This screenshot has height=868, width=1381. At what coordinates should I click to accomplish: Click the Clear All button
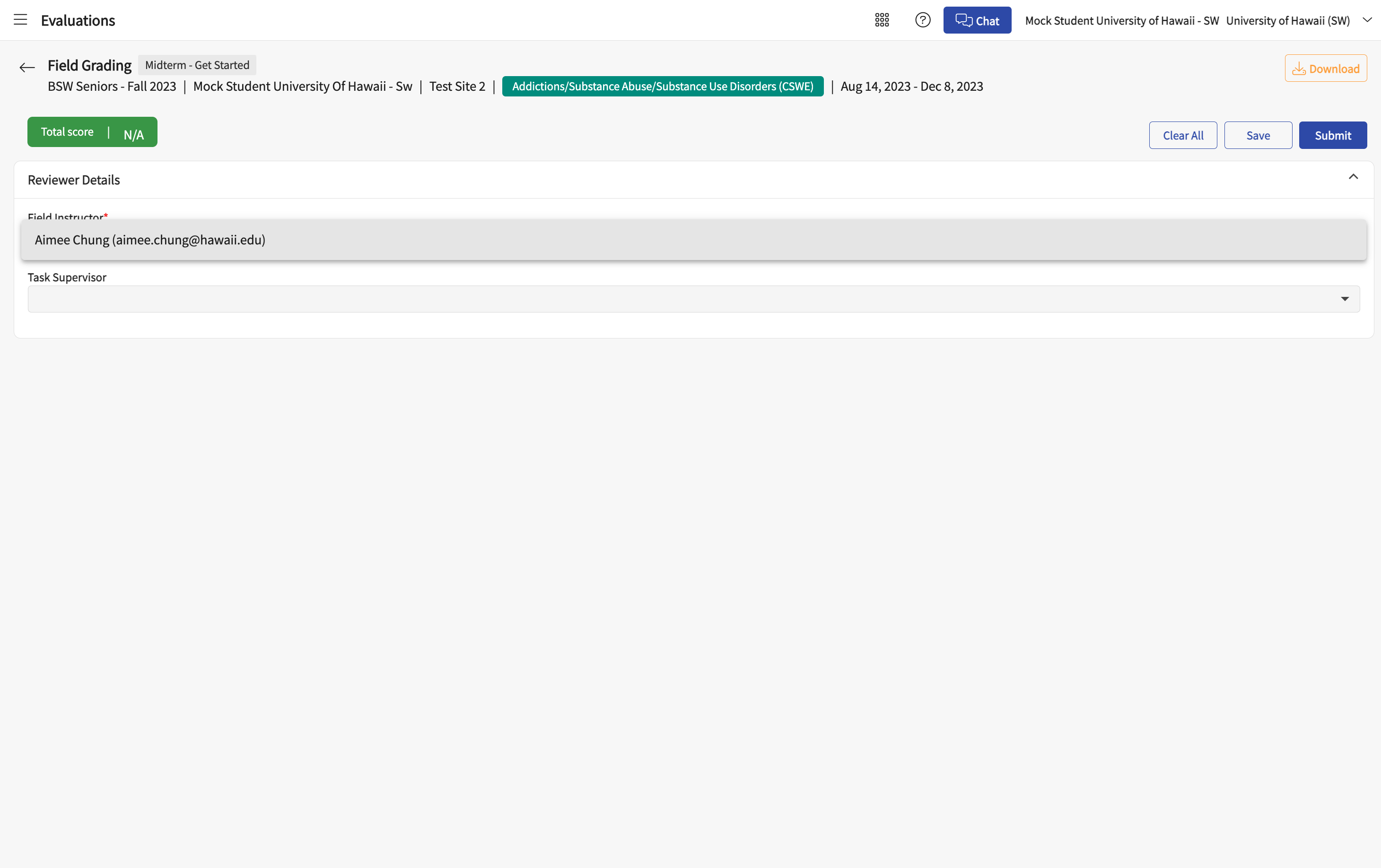pyautogui.click(x=1183, y=135)
